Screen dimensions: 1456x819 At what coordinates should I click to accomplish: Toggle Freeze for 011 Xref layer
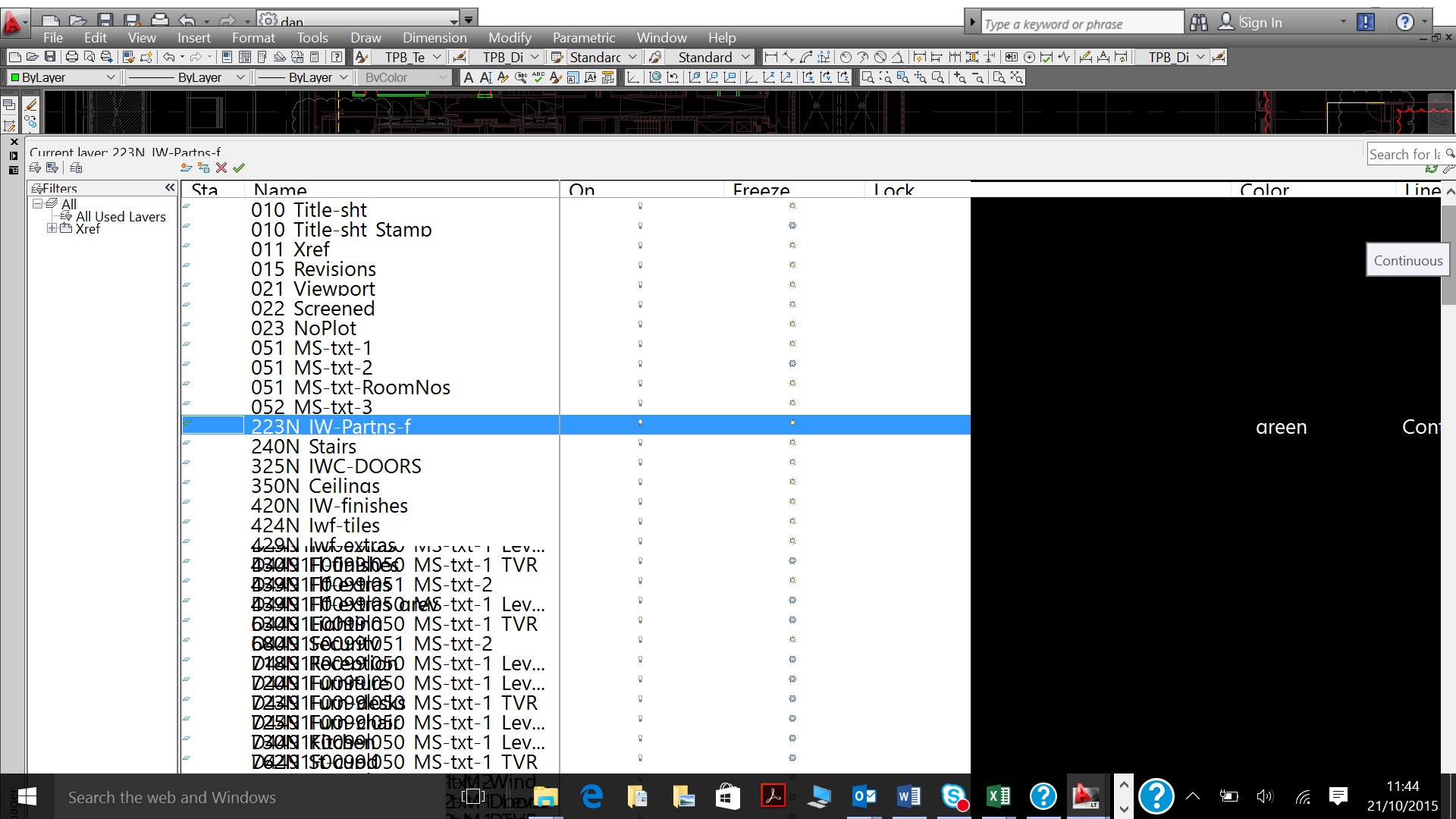click(792, 246)
